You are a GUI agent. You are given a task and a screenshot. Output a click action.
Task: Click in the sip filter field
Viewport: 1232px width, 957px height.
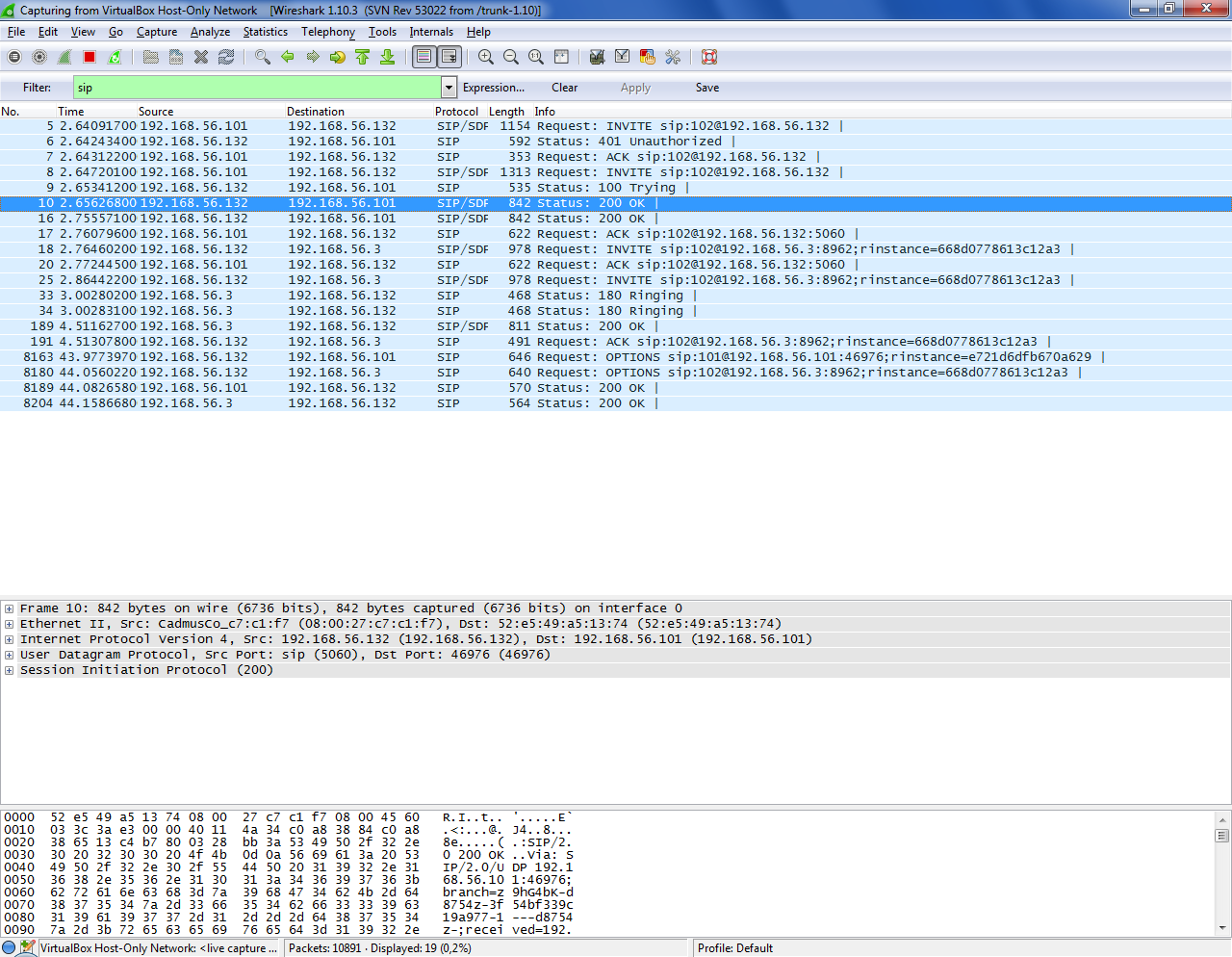255,88
